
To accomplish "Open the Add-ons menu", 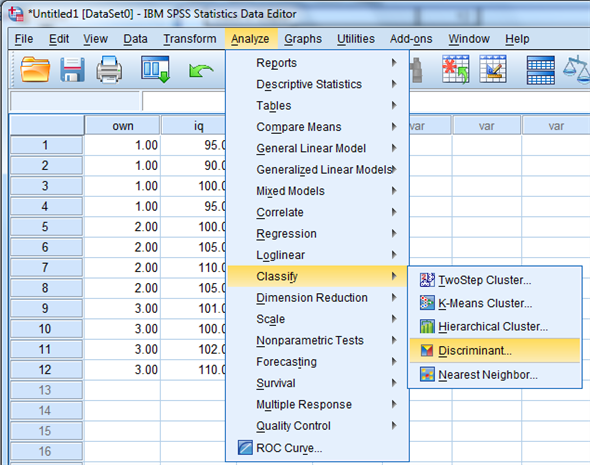I will coord(411,39).
